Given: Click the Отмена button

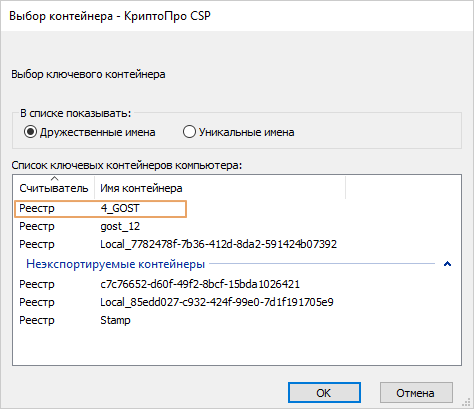Looking at the screenshot, I should point(416,393).
